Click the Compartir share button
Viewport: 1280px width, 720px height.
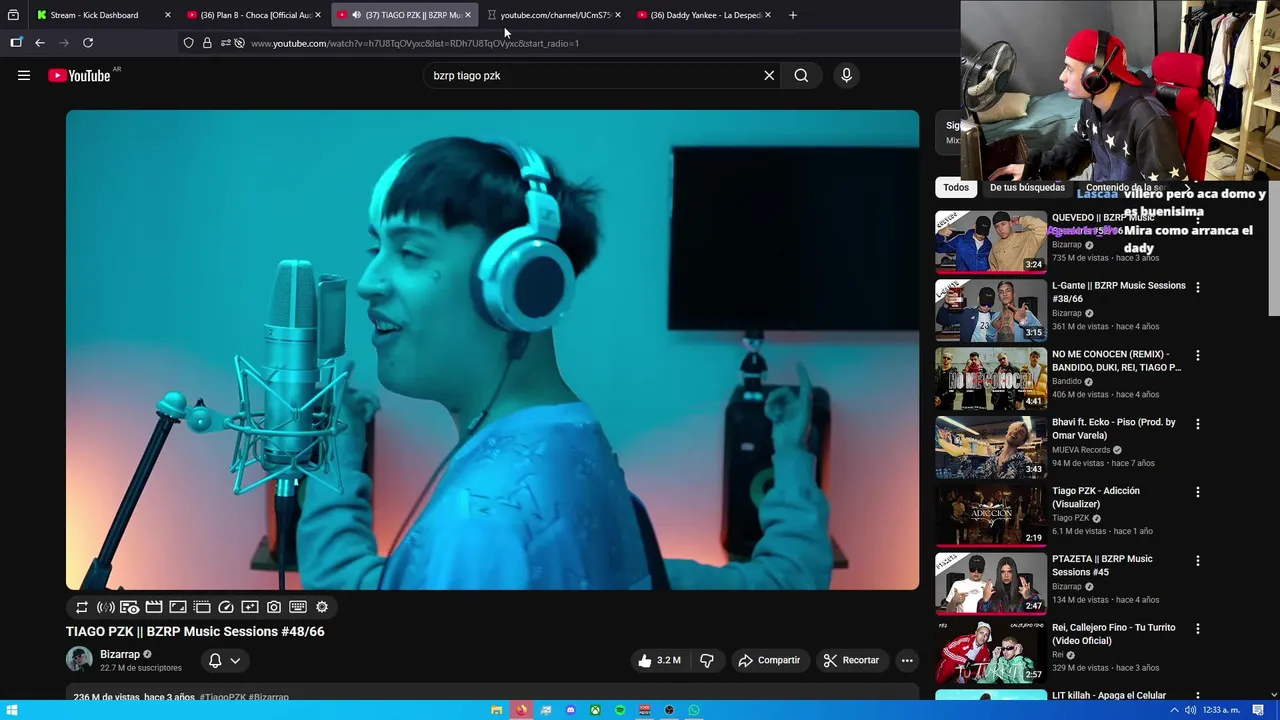[x=769, y=660]
